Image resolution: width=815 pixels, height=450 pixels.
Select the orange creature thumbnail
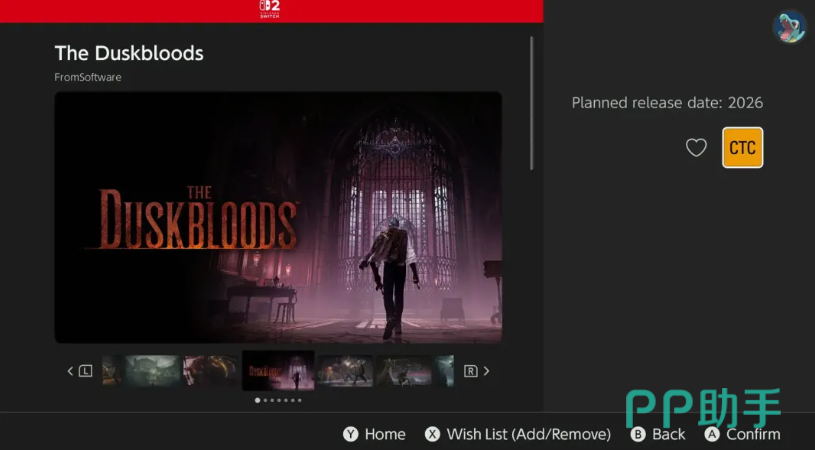211,370
